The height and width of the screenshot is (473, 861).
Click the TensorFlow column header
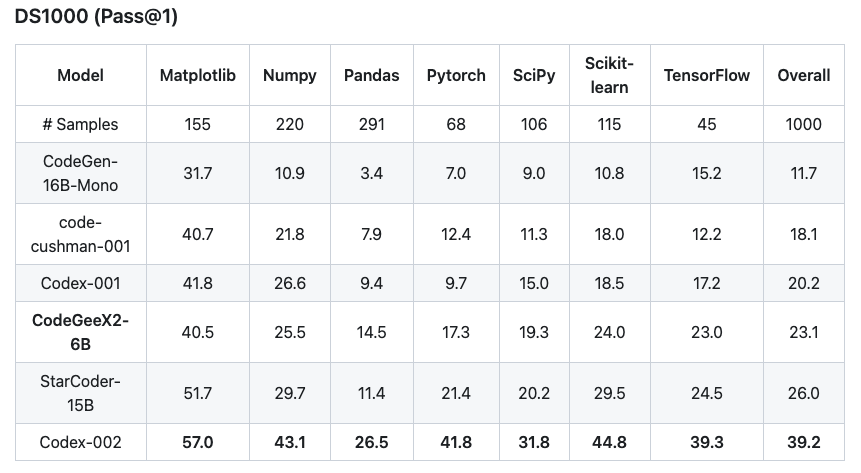click(707, 75)
